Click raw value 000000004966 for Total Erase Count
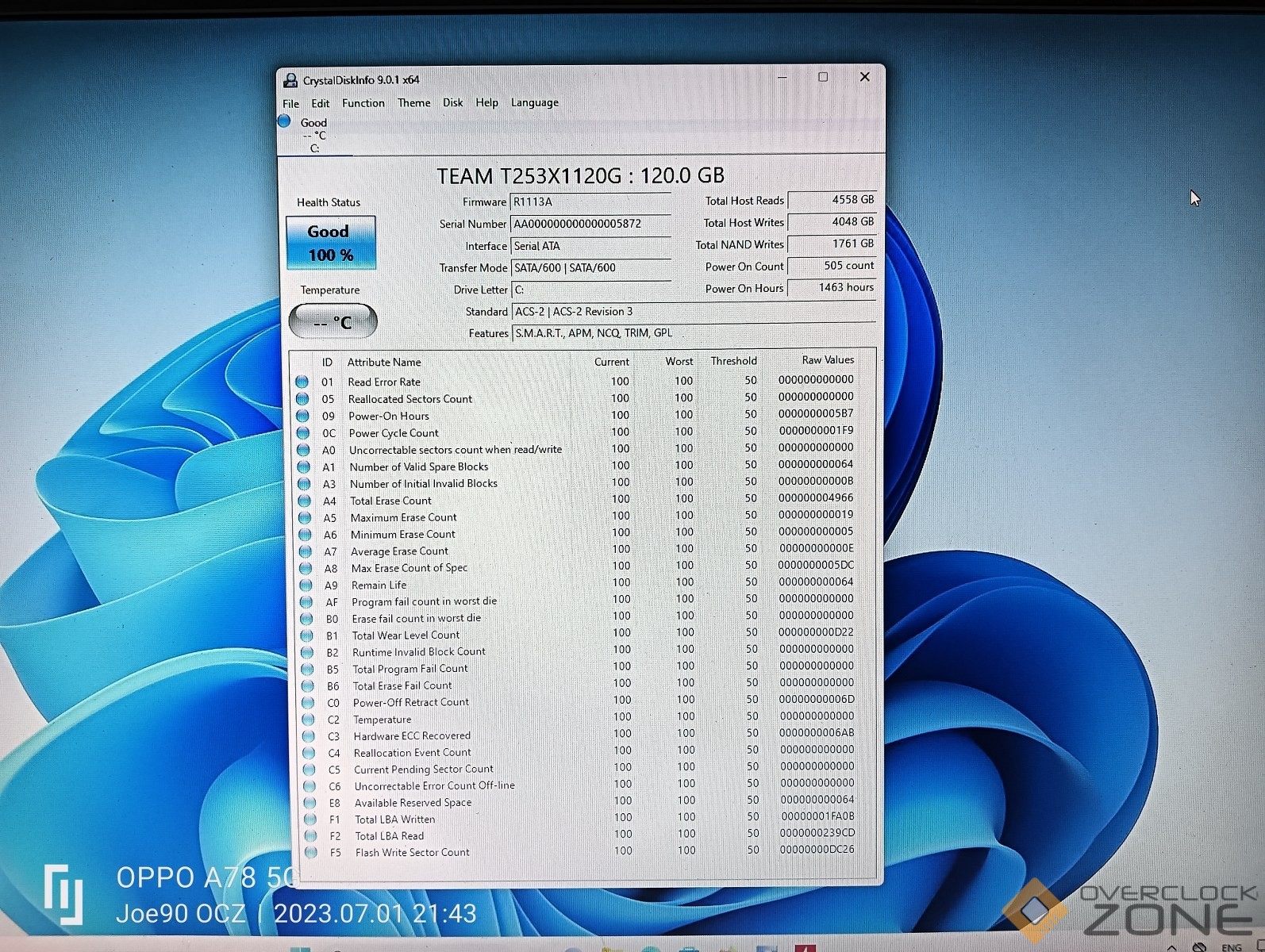 coord(816,498)
